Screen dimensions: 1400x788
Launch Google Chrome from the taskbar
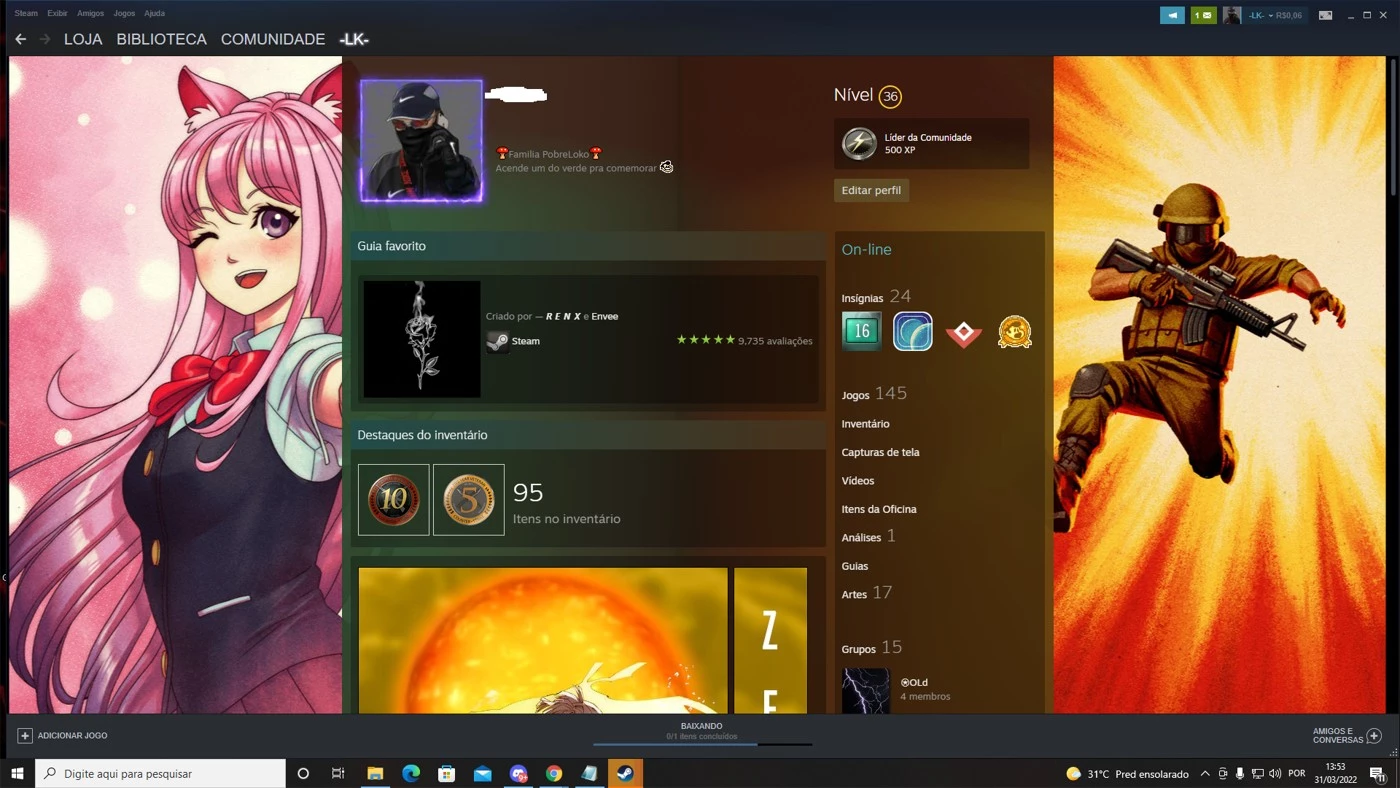(554, 773)
